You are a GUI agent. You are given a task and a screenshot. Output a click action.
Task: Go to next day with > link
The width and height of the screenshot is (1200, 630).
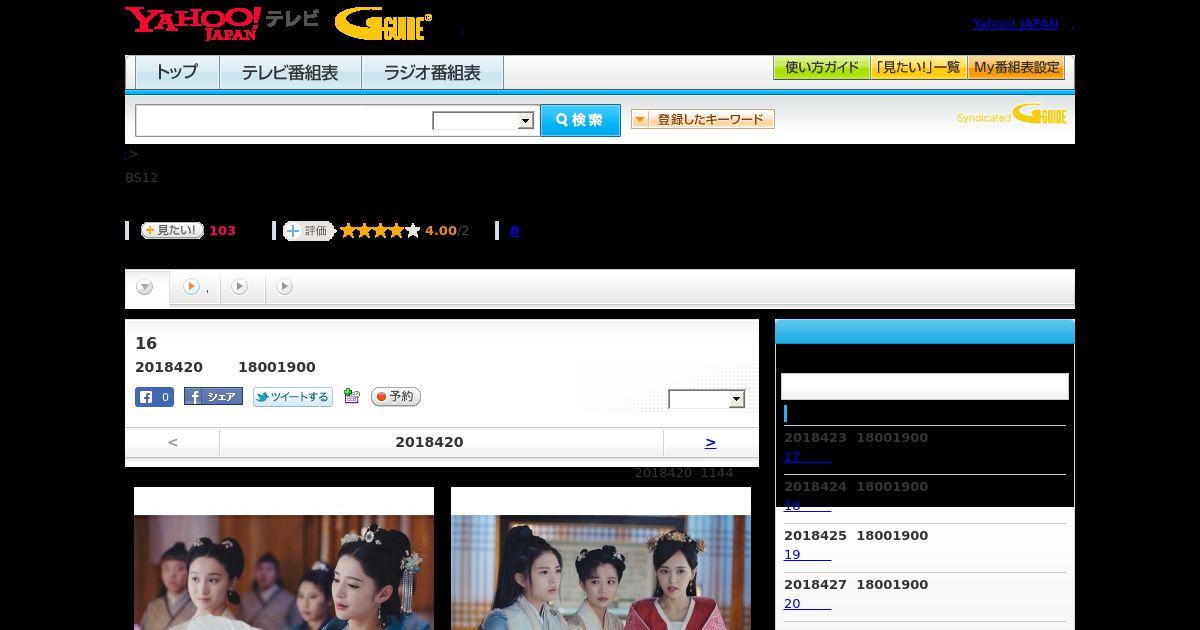pos(710,442)
